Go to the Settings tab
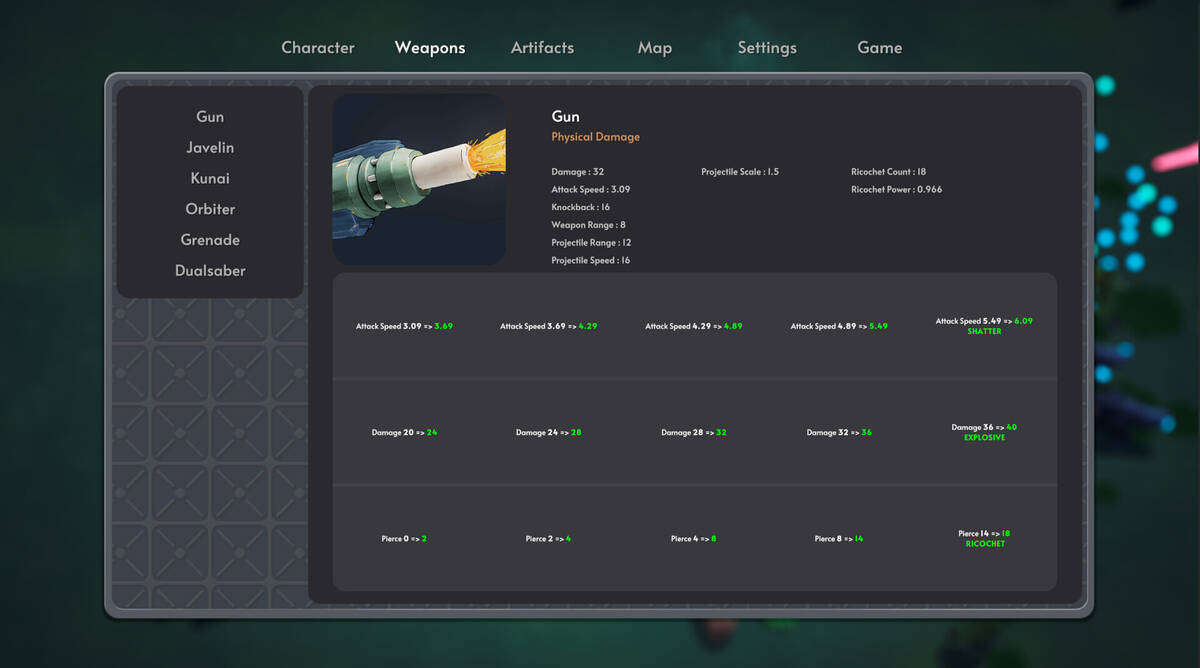 pyautogui.click(x=767, y=48)
